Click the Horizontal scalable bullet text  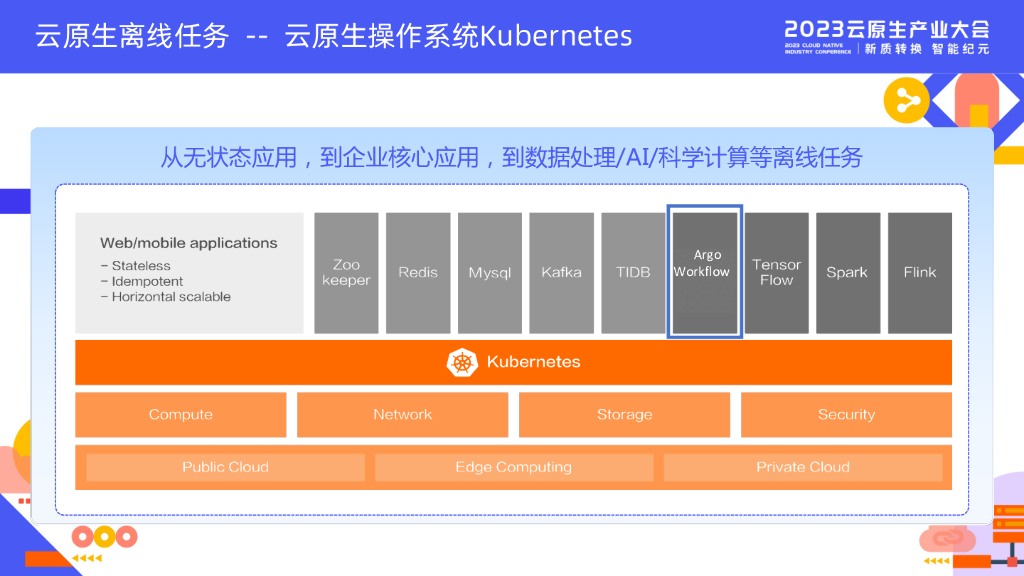point(171,296)
